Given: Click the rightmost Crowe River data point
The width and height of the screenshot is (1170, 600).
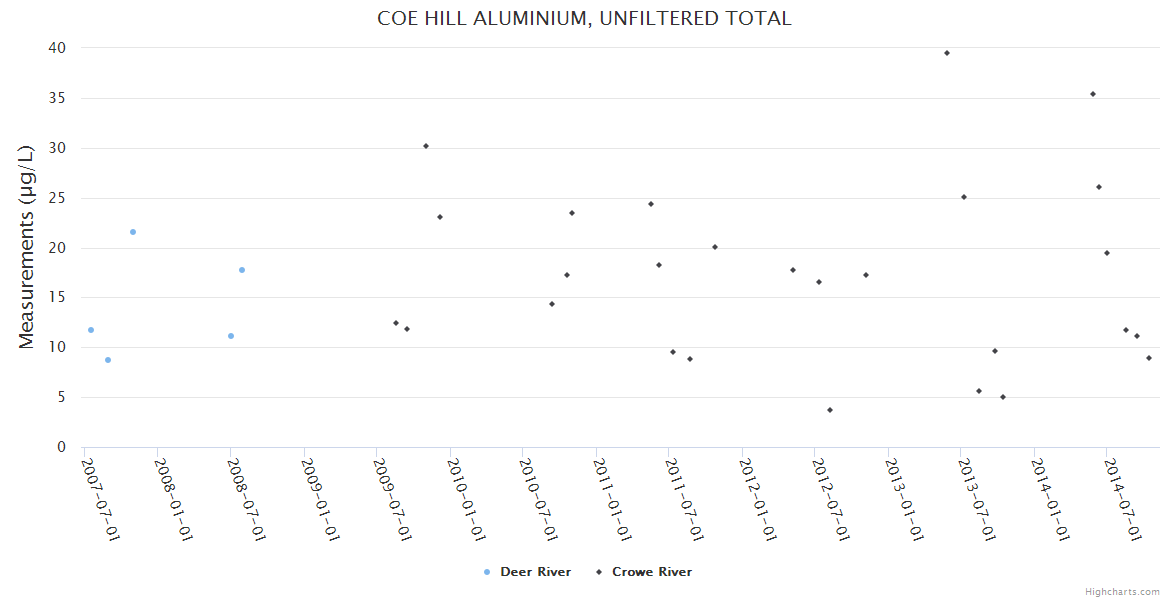Looking at the screenshot, I should click(1149, 358).
